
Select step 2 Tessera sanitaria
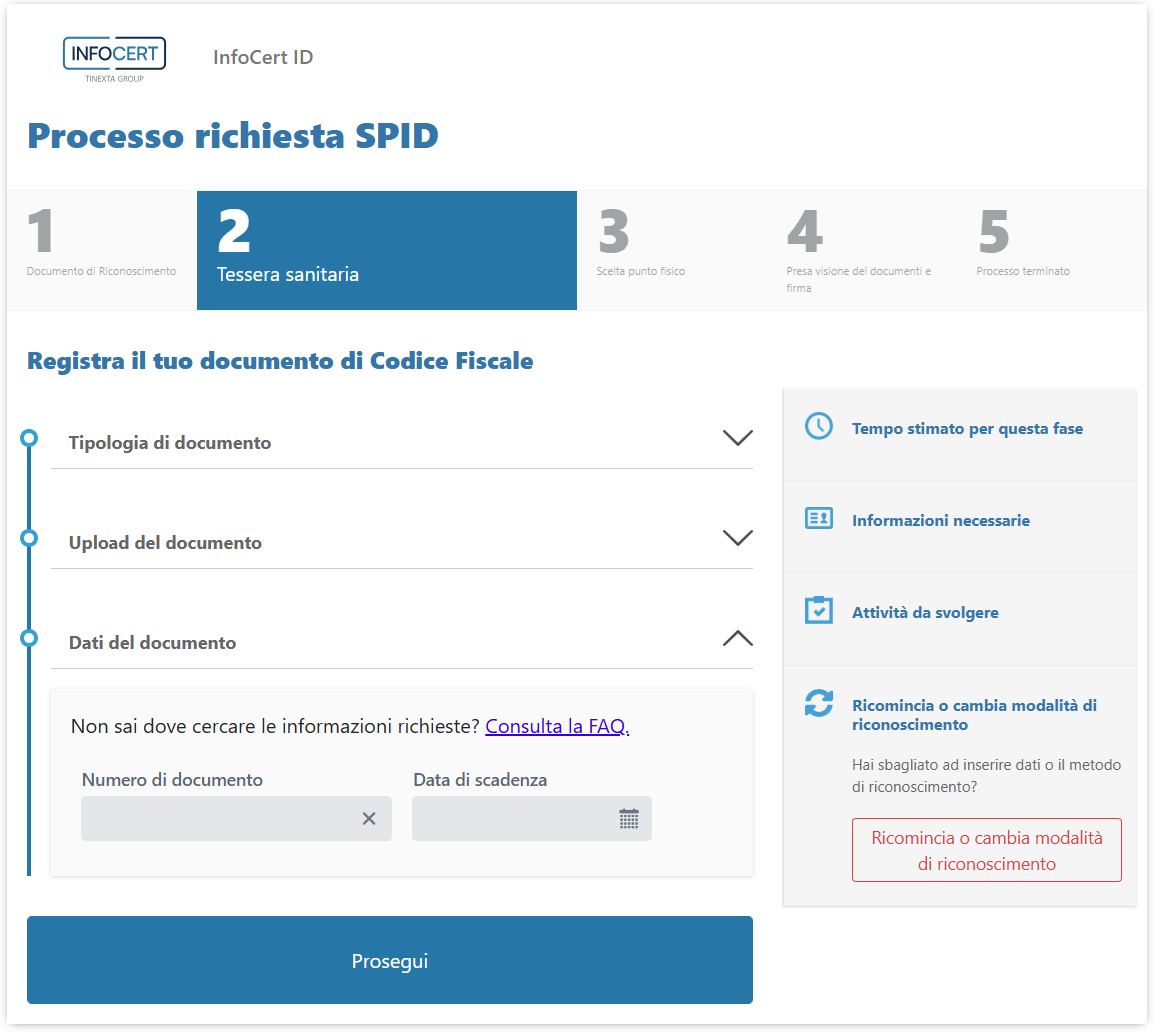pos(386,250)
